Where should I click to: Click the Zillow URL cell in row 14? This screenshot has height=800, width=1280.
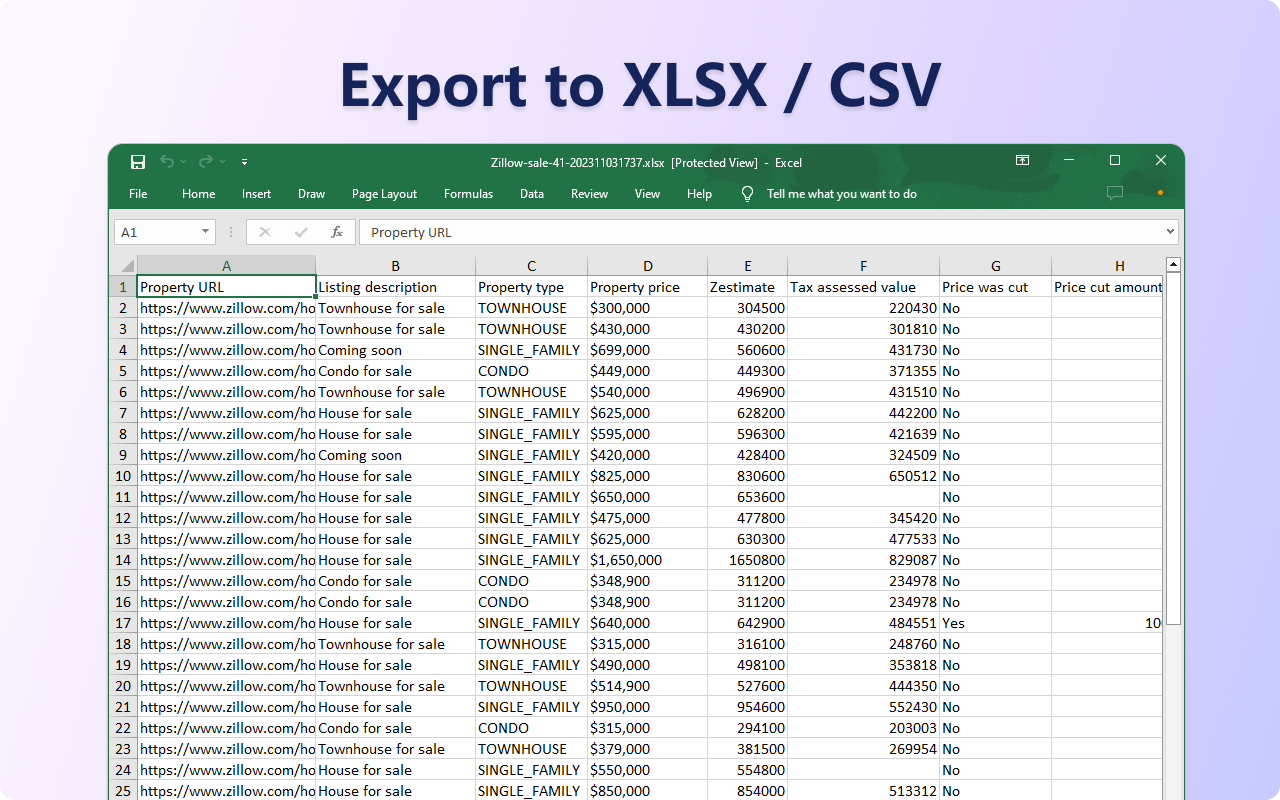[226, 560]
